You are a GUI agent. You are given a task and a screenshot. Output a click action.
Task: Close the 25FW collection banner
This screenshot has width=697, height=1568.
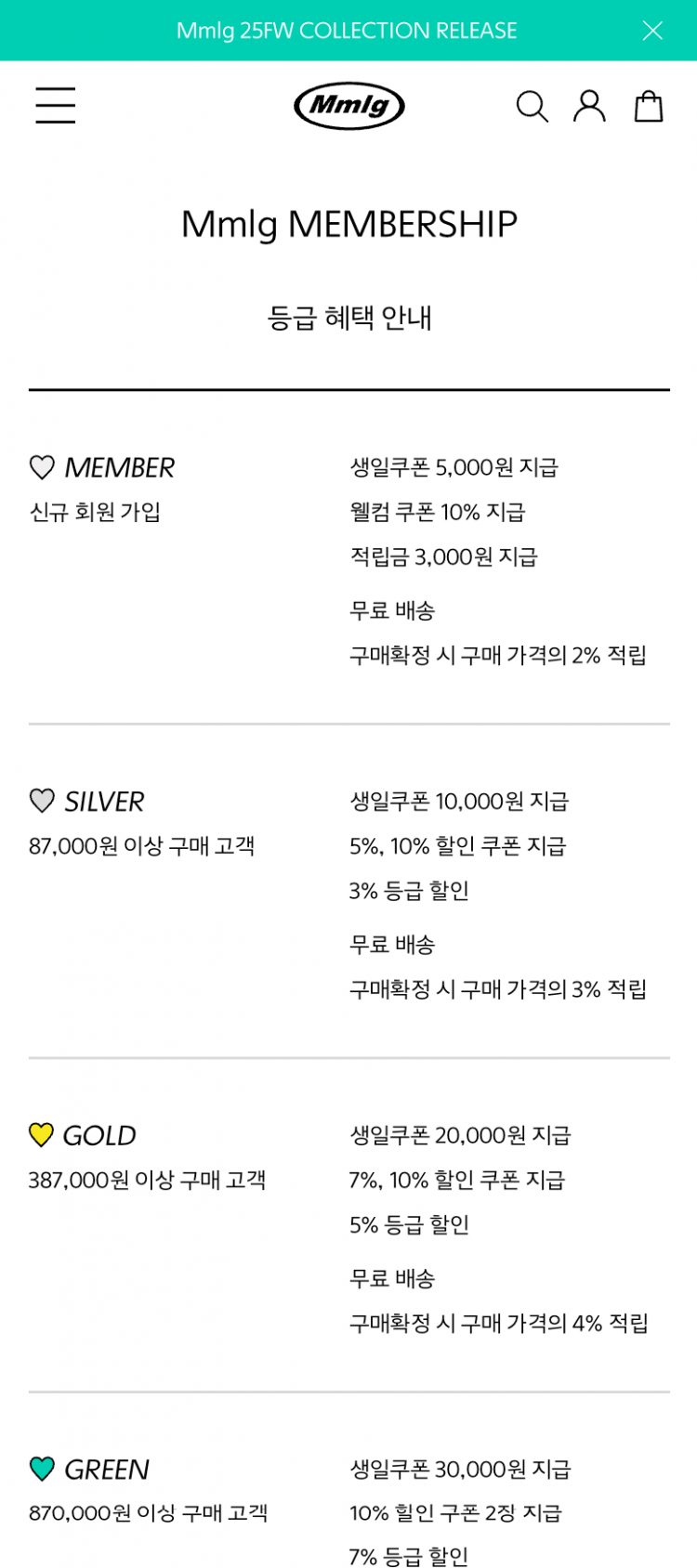pos(652,31)
